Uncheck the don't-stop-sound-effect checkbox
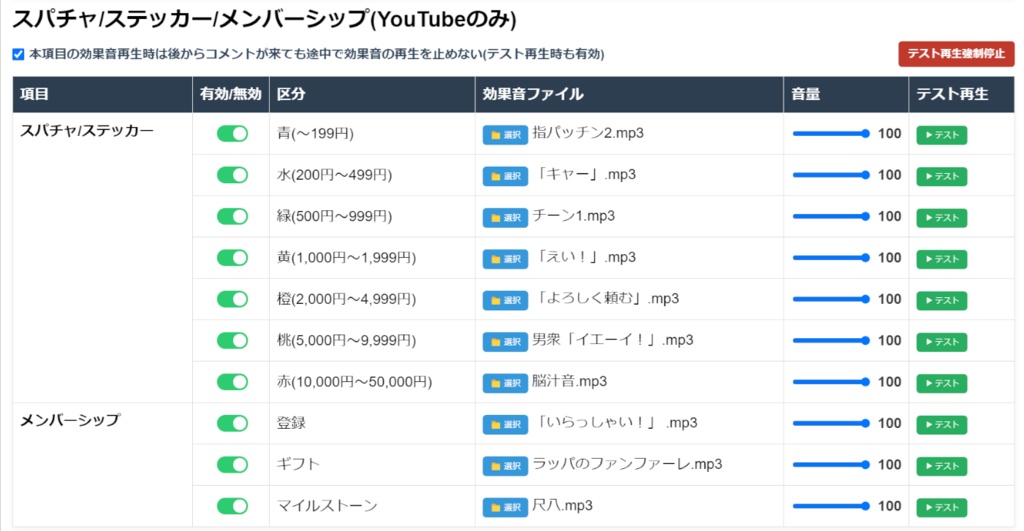 point(18,54)
